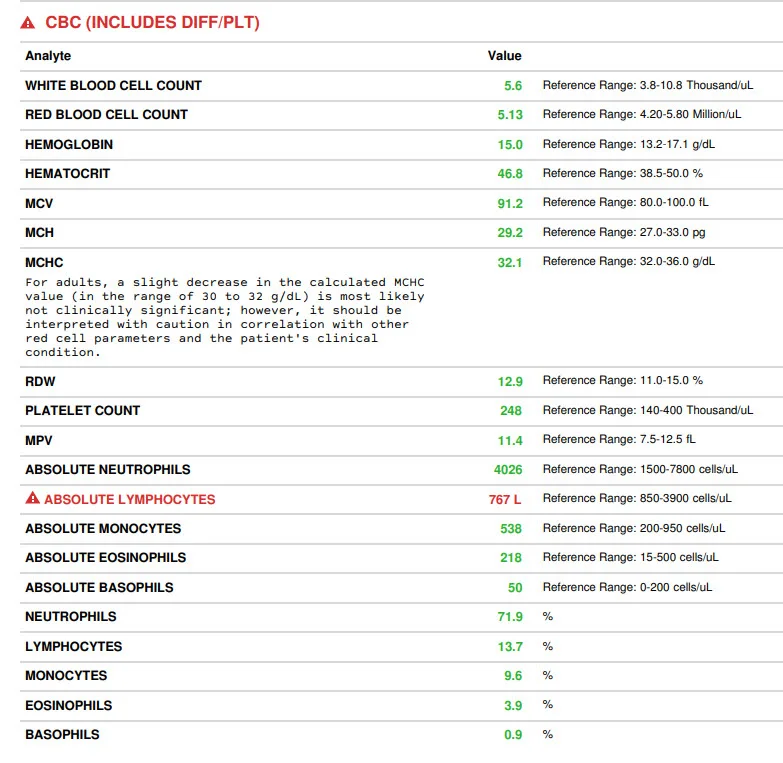Image resolution: width=783 pixels, height=763 pixels.
Task: Click the BASOPHILS percentage row label
Action: tap(62, 735)
